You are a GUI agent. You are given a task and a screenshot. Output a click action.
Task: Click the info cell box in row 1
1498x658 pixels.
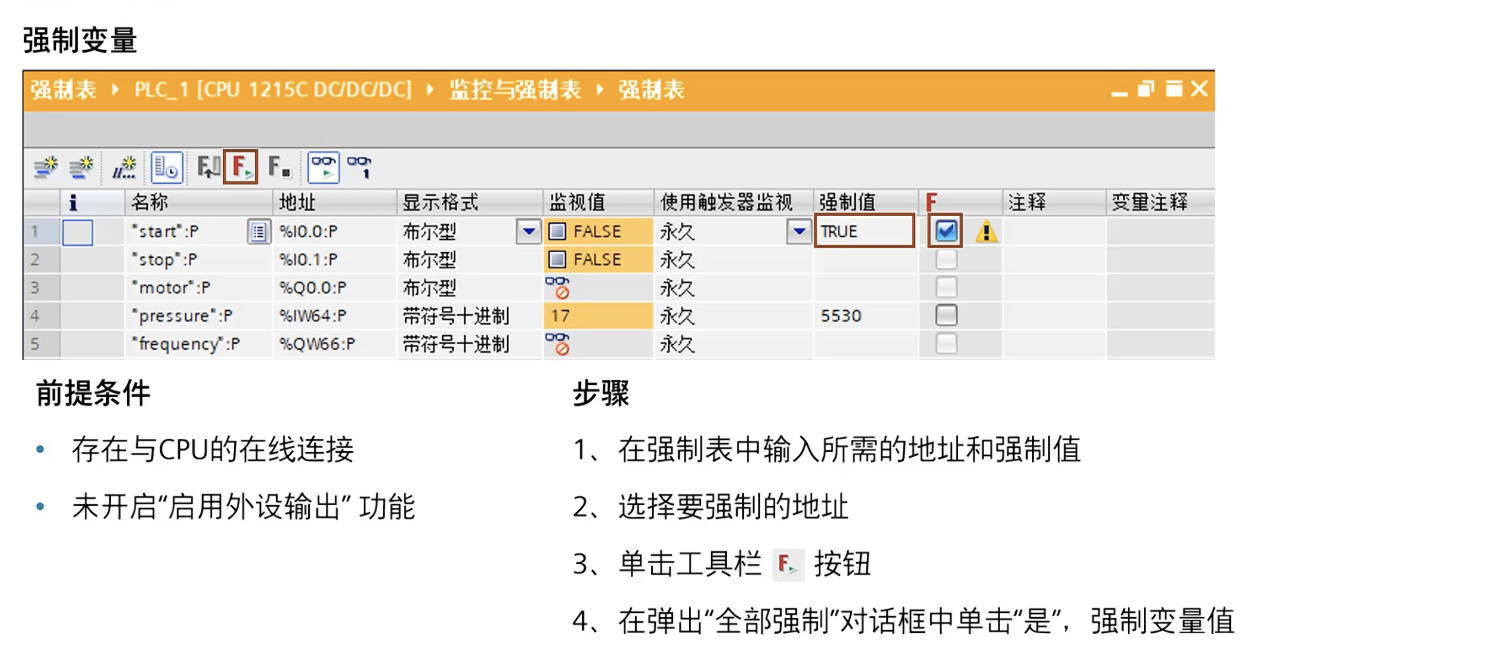click(77, 232)
